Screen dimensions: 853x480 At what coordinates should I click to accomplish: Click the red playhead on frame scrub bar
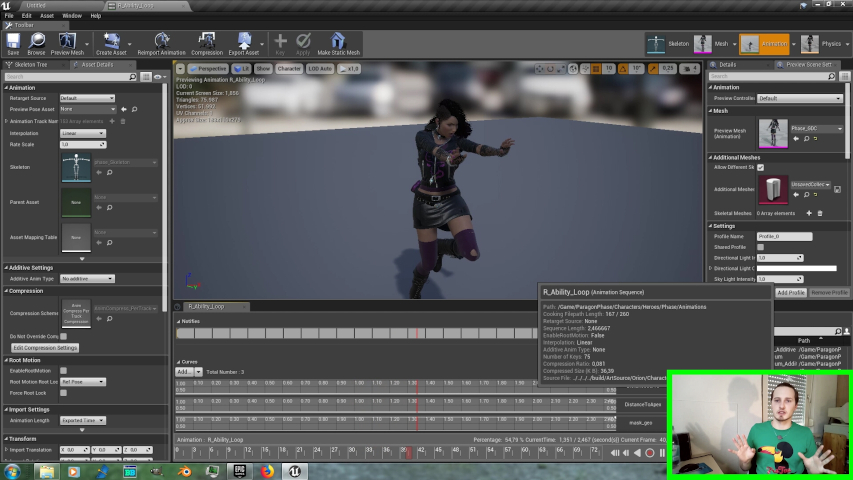409,452
